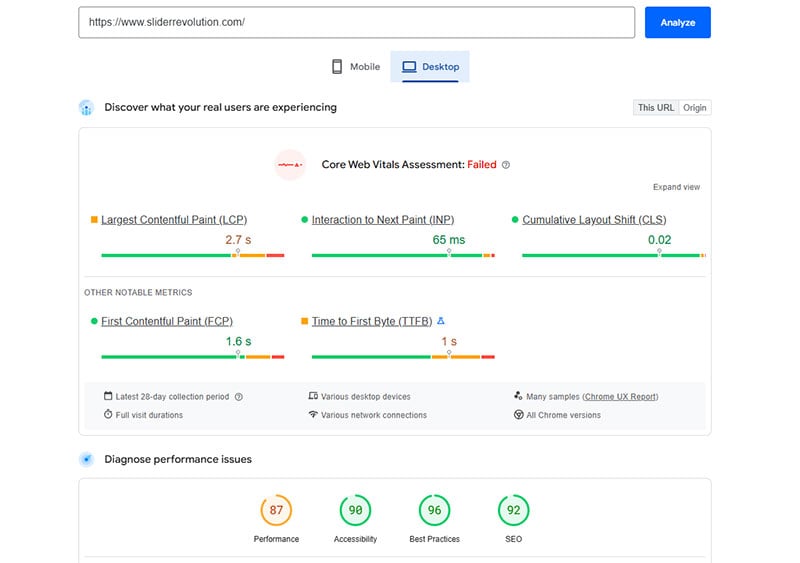The width and height of the screenshot is (800, 563).
Task: Click the SEO score gauge 92
Action: pos(513,510)
